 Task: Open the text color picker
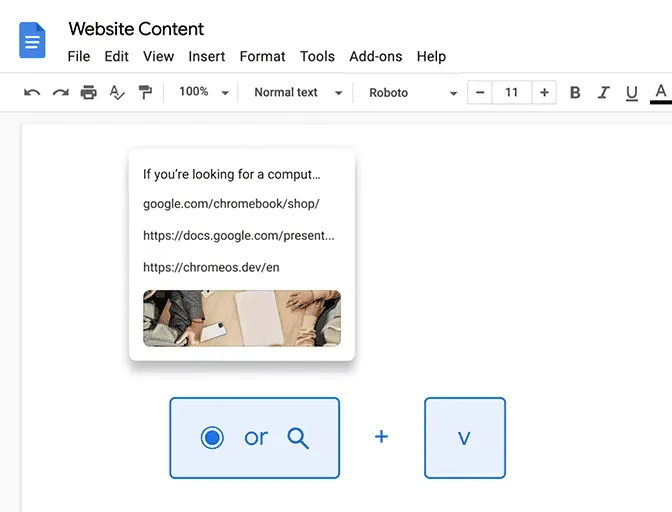click(x=661, y=93)
